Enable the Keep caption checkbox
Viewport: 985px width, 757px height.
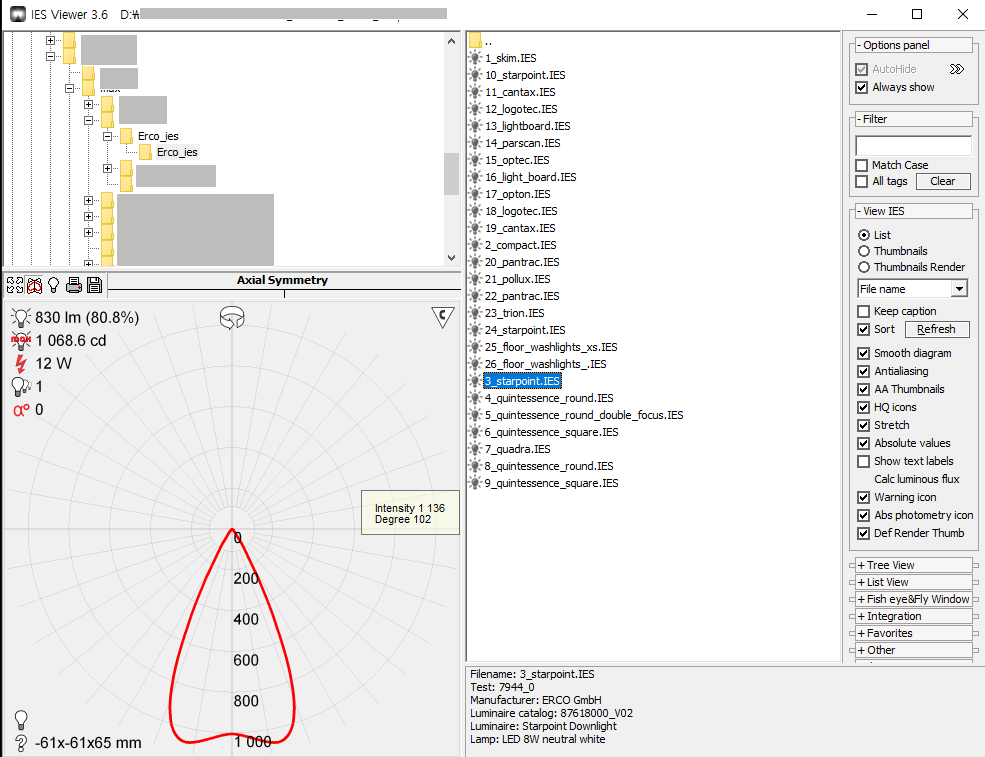[x=864, y=312]
